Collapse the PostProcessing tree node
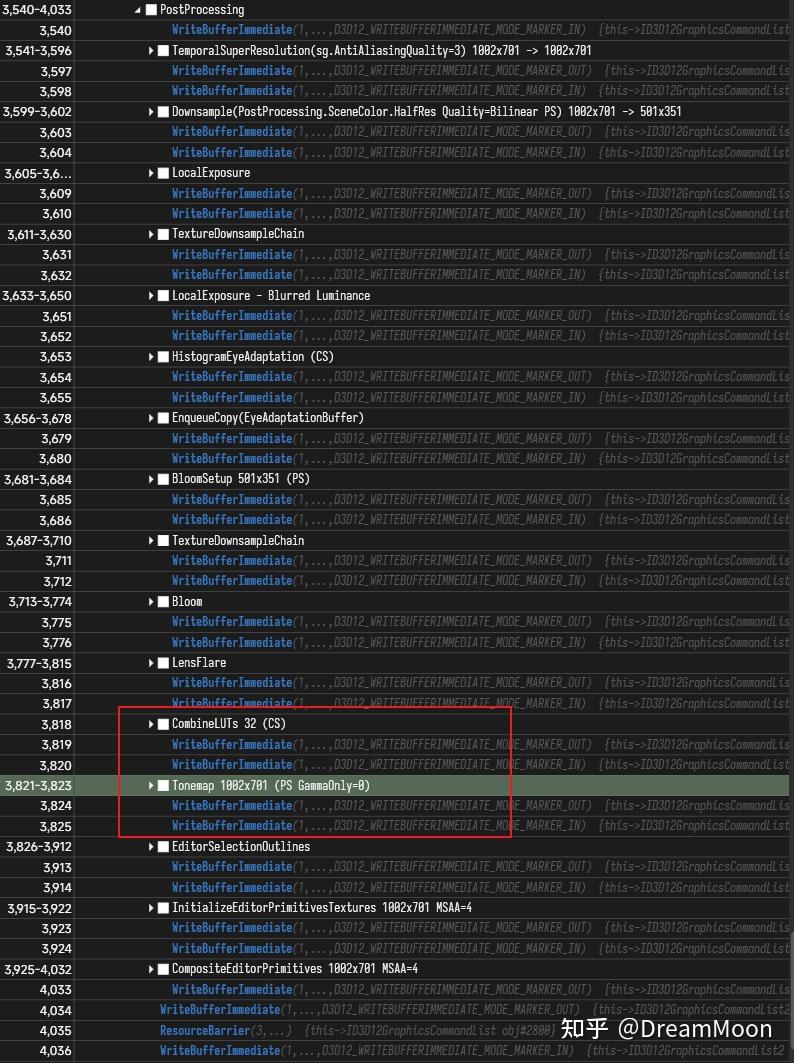The width and height of the screenshot is (794, 1063). (x=138, y=10)
